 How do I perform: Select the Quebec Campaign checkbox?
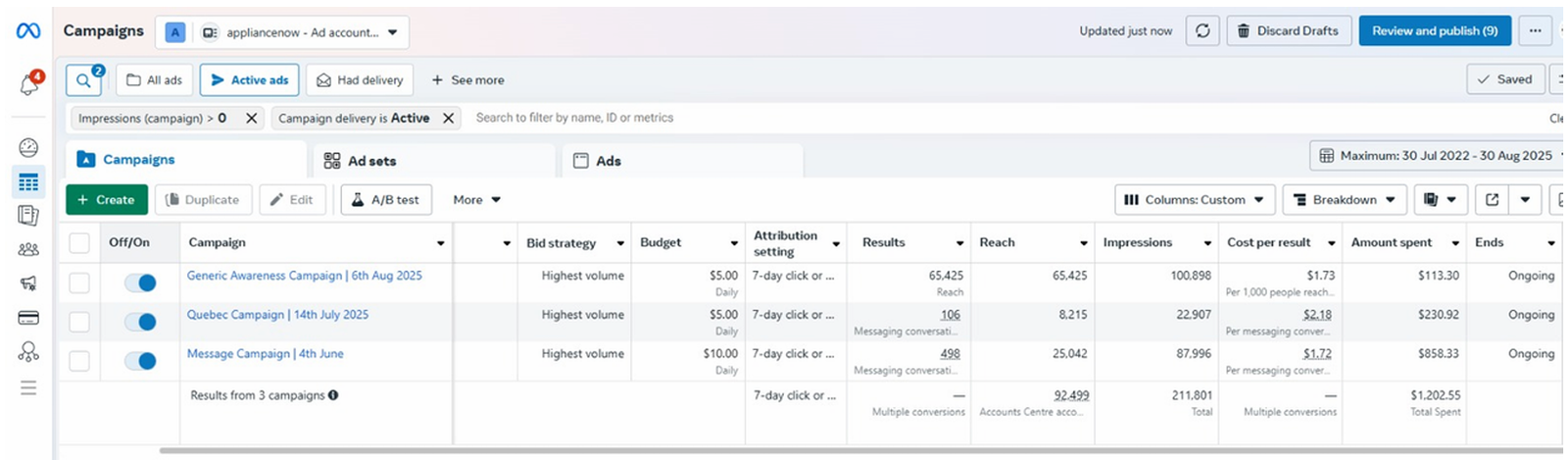point(79,322)
